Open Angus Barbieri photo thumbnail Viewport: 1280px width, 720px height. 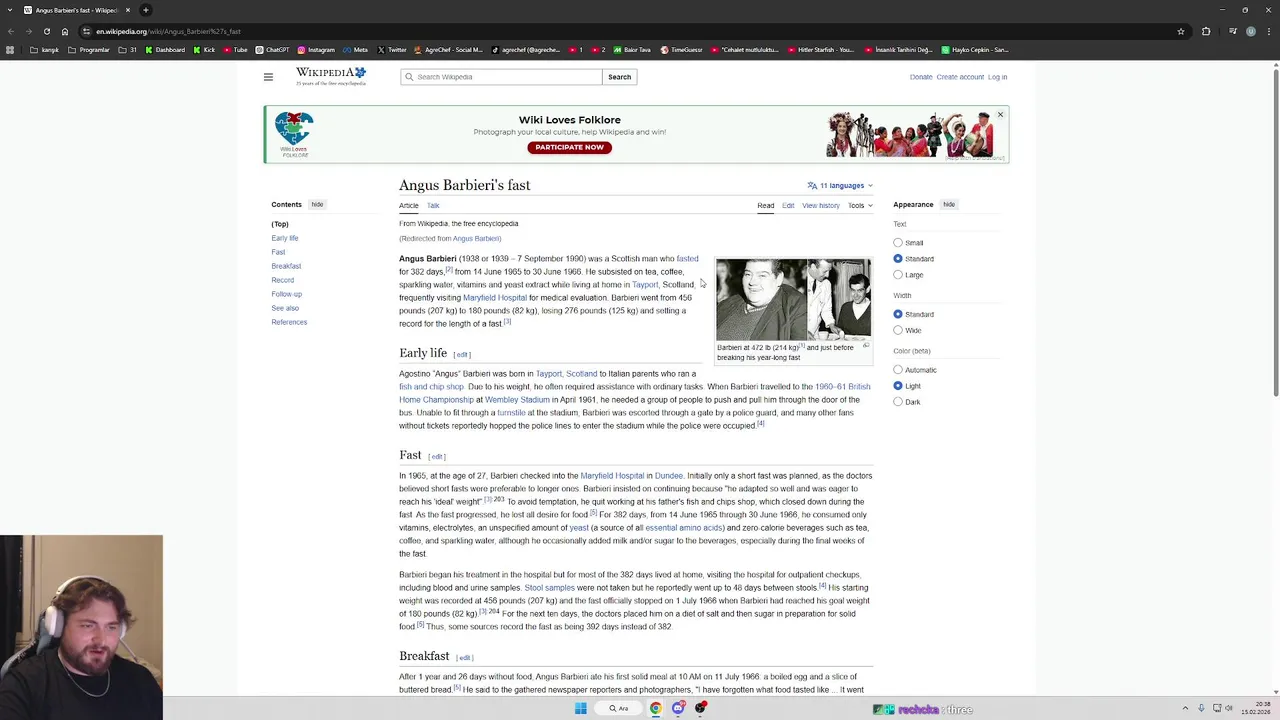793,299
